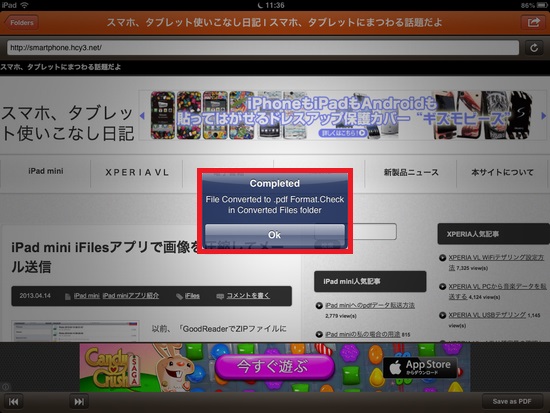Reload the page with refresh icon
The width and height of the screenshot is (550, 413).
(x=534, y=48)
